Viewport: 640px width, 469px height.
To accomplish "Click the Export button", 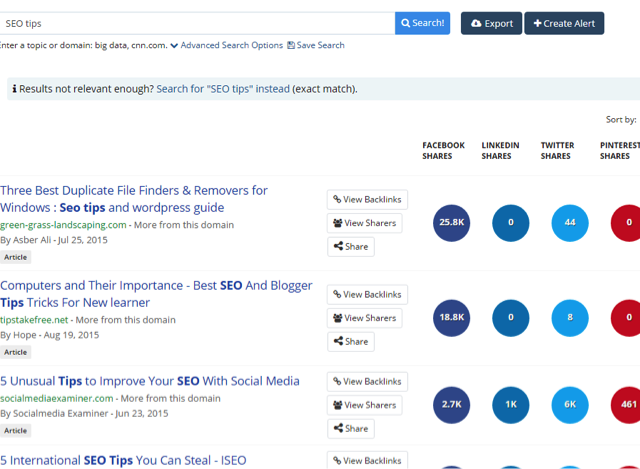I will click(491, 23).
